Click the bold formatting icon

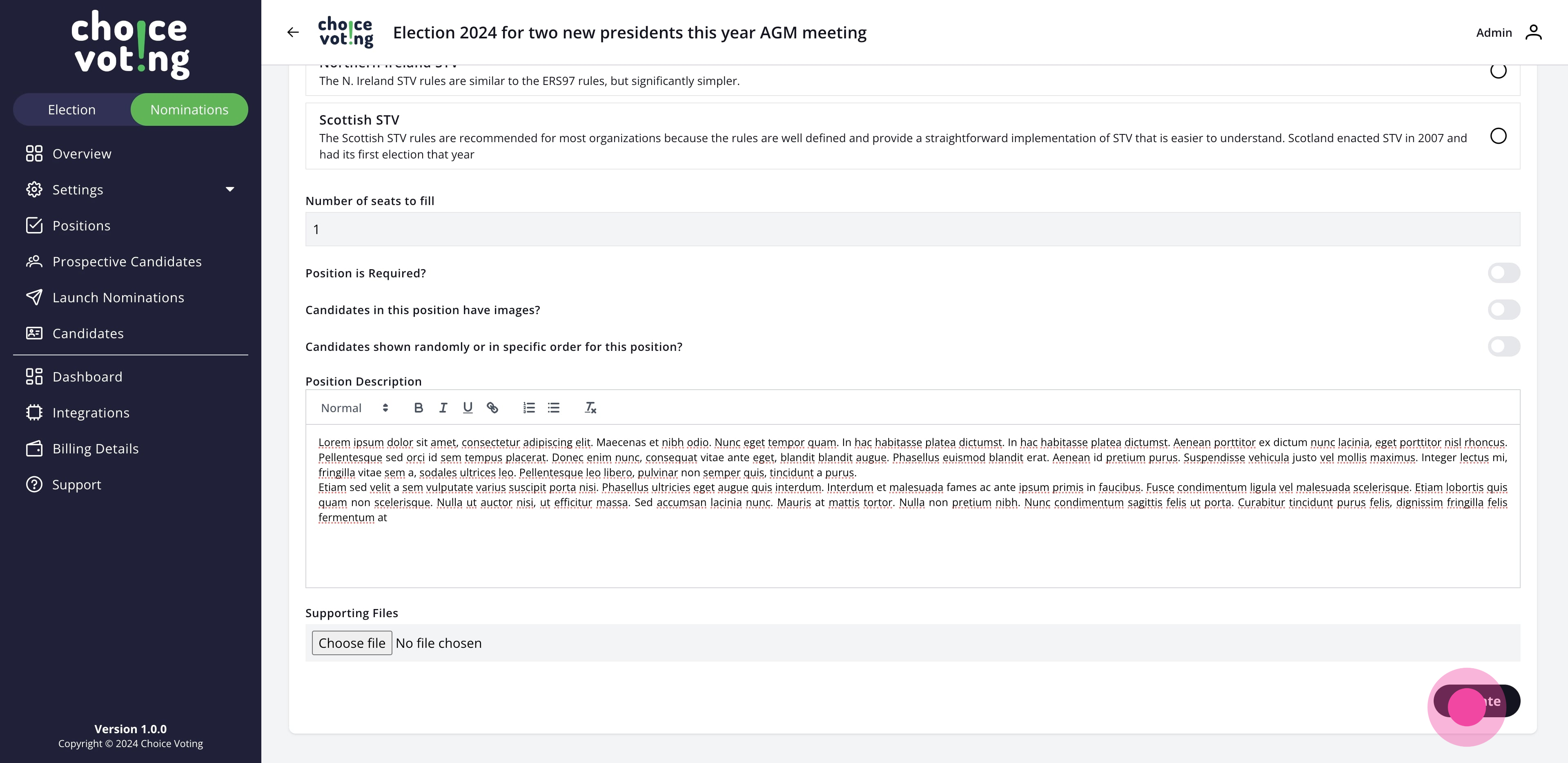tap(418, 408)
